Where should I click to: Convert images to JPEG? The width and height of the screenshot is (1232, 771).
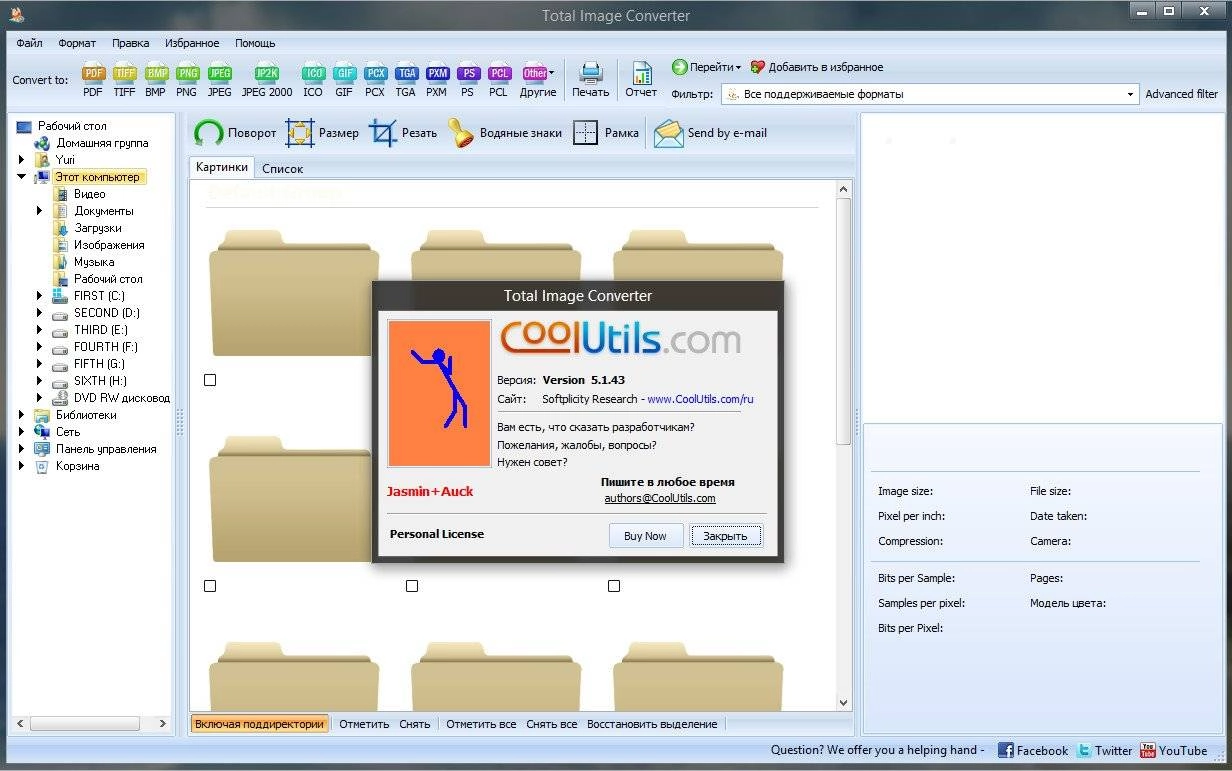pyautogui.click(x=219, y=80)
